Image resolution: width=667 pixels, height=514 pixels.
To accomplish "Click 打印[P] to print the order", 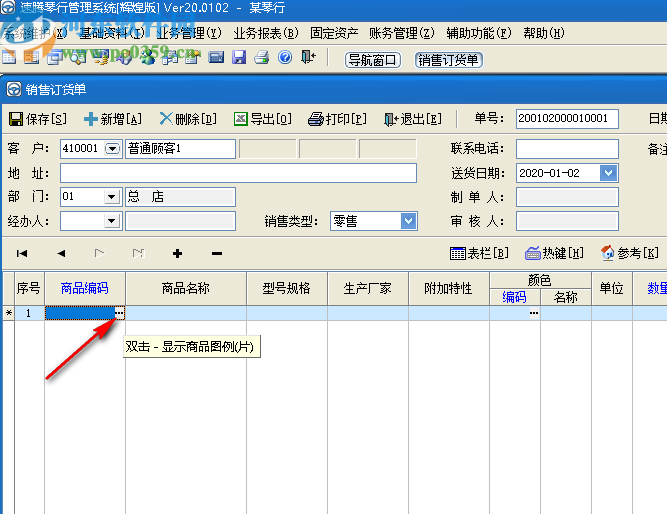I will 337,119.
